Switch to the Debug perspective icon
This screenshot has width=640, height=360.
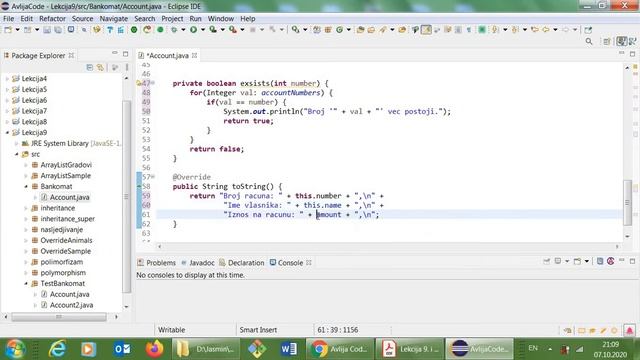tap(633, 41)
